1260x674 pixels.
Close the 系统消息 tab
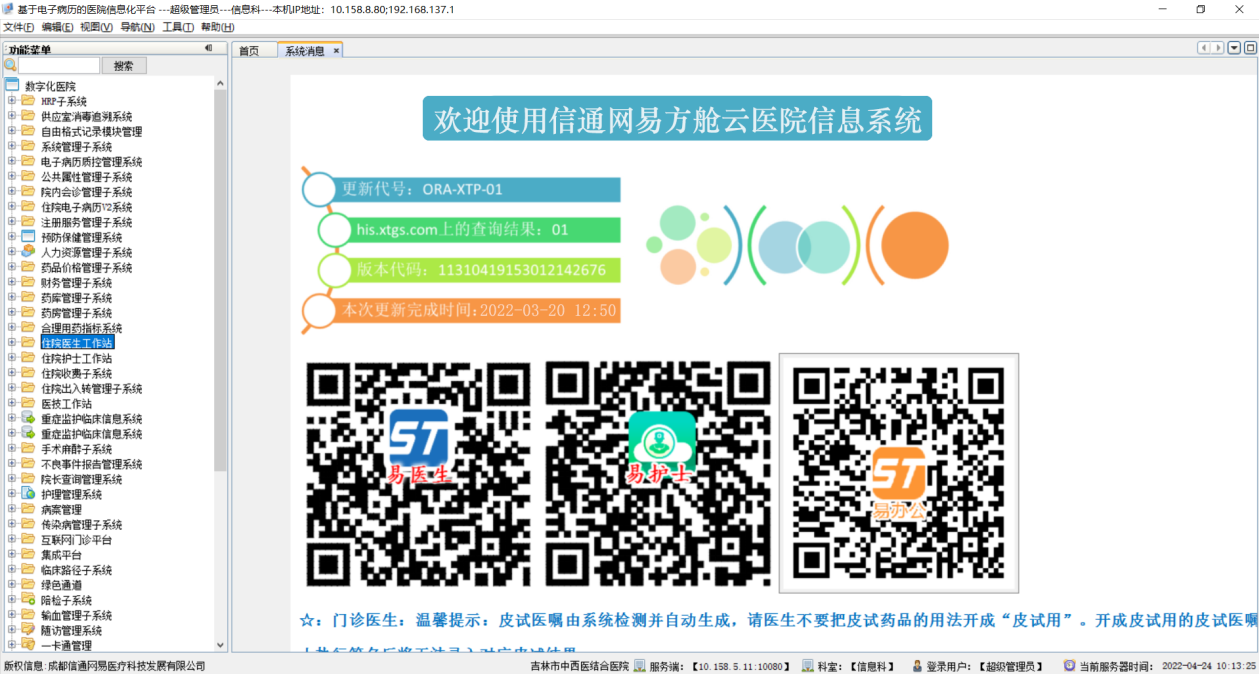point(336,51)
